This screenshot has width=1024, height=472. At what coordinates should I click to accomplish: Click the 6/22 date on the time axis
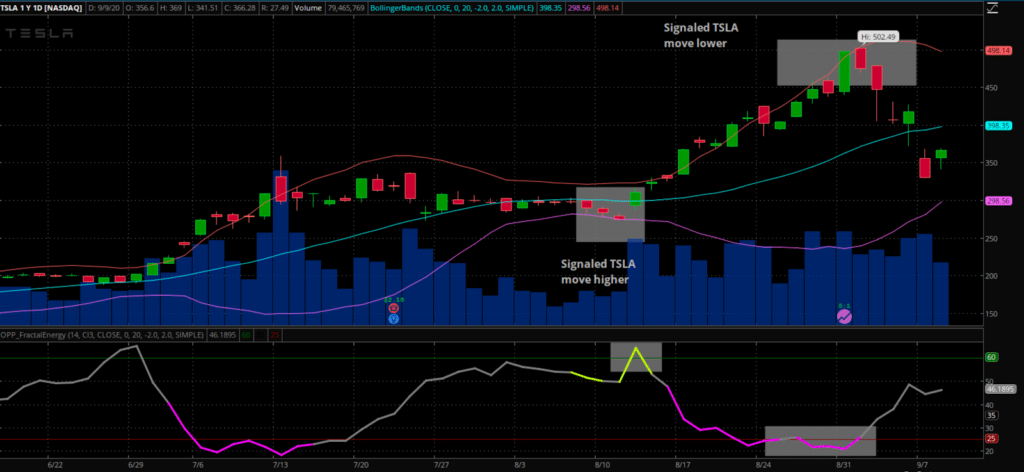(55, 465)
